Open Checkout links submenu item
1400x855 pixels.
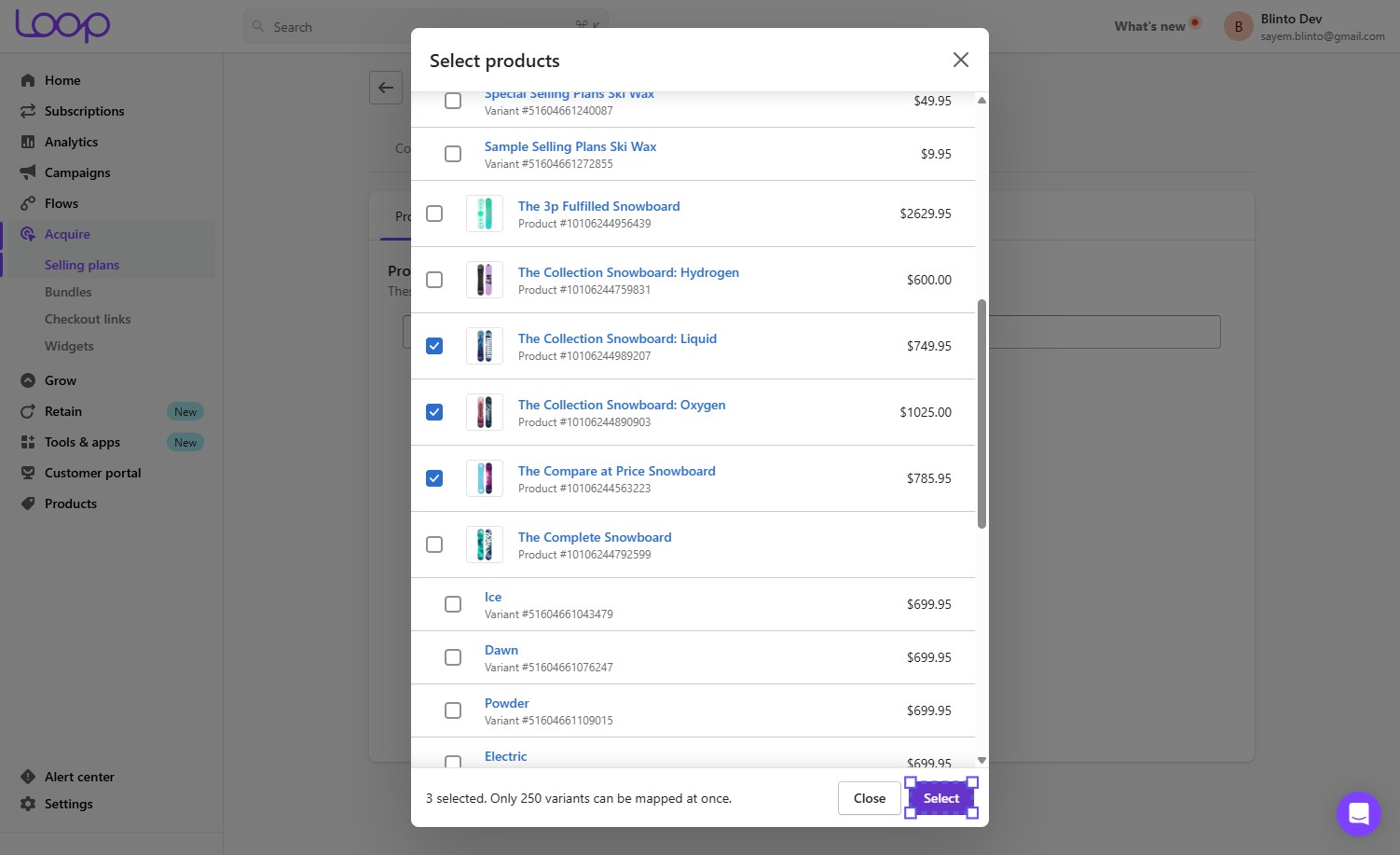(88, 319)
